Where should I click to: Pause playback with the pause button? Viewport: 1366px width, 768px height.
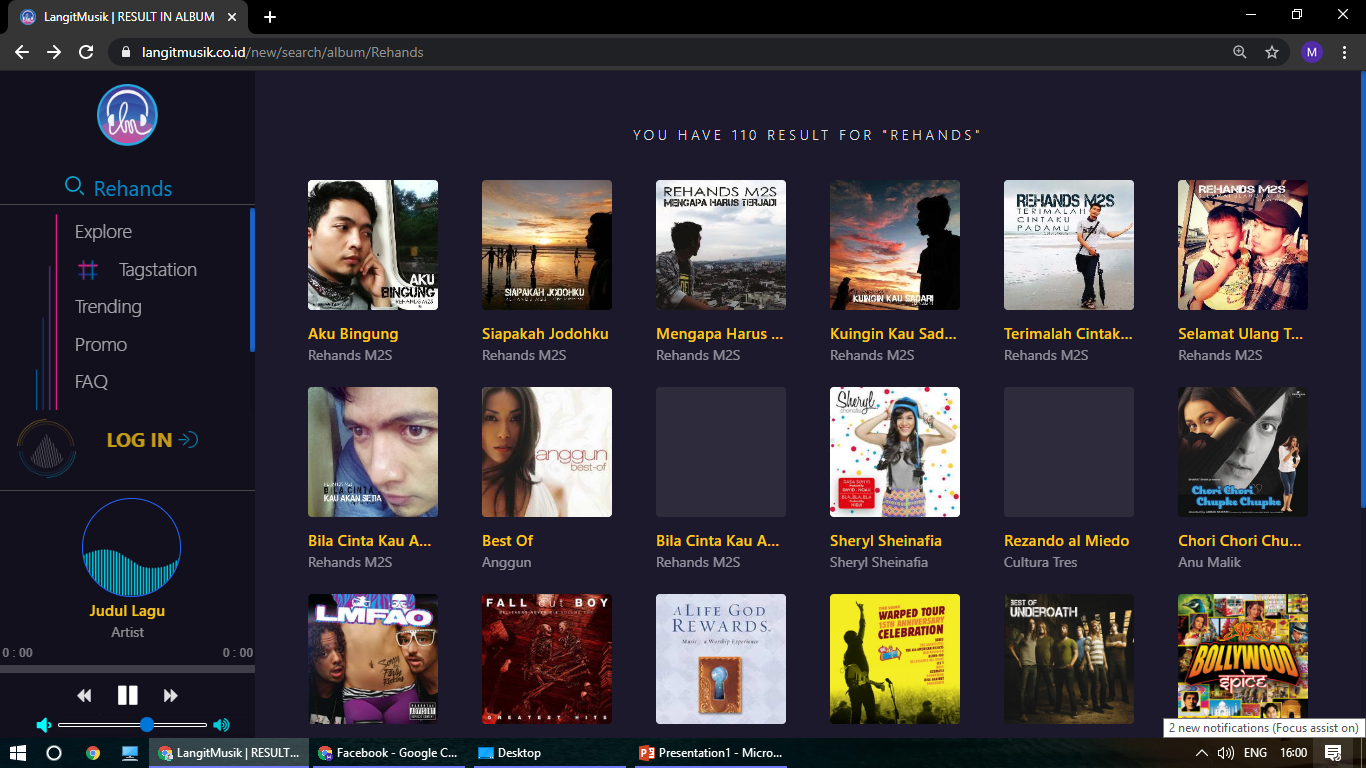[128, 695]
